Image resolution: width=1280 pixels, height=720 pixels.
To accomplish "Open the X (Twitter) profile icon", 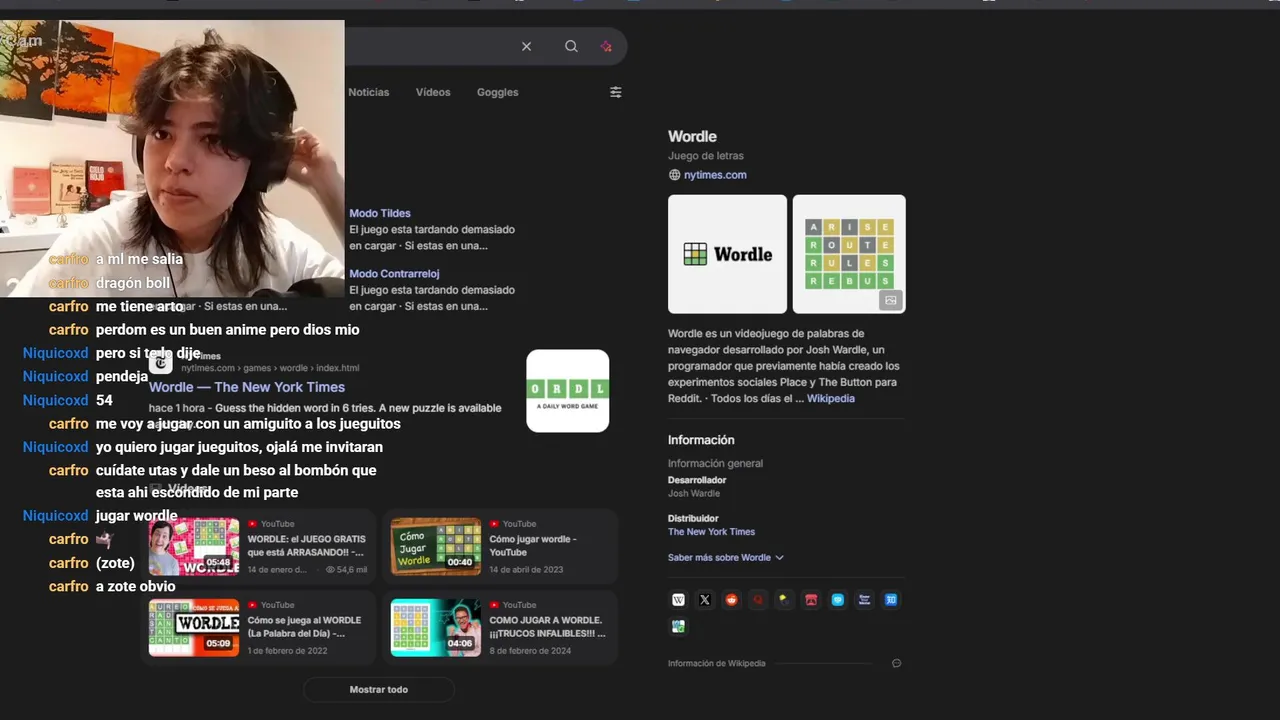I will pyautogui.click(x=705, y=600).
